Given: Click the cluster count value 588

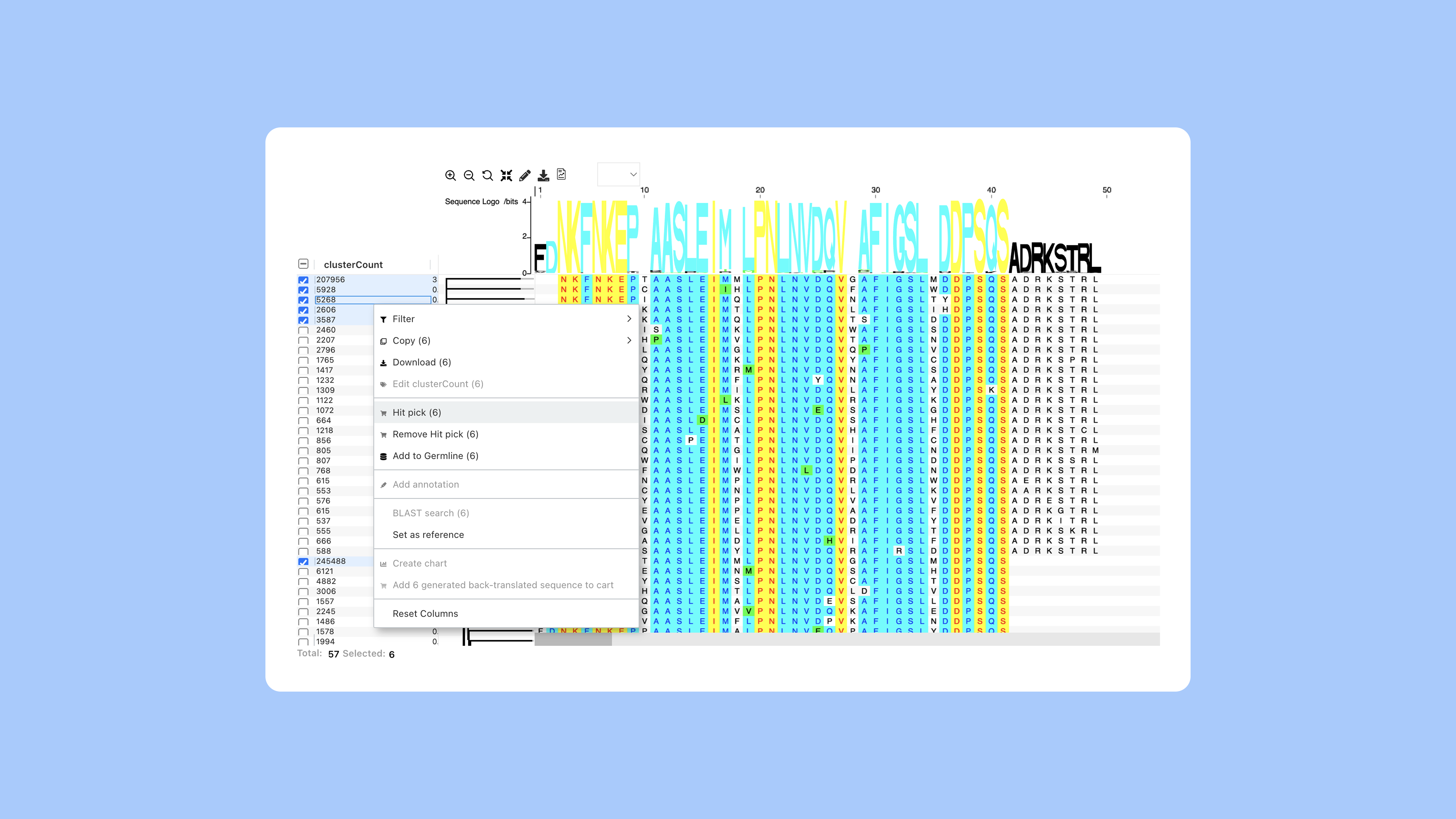Looking at the screenshot, I should (324, 551).
